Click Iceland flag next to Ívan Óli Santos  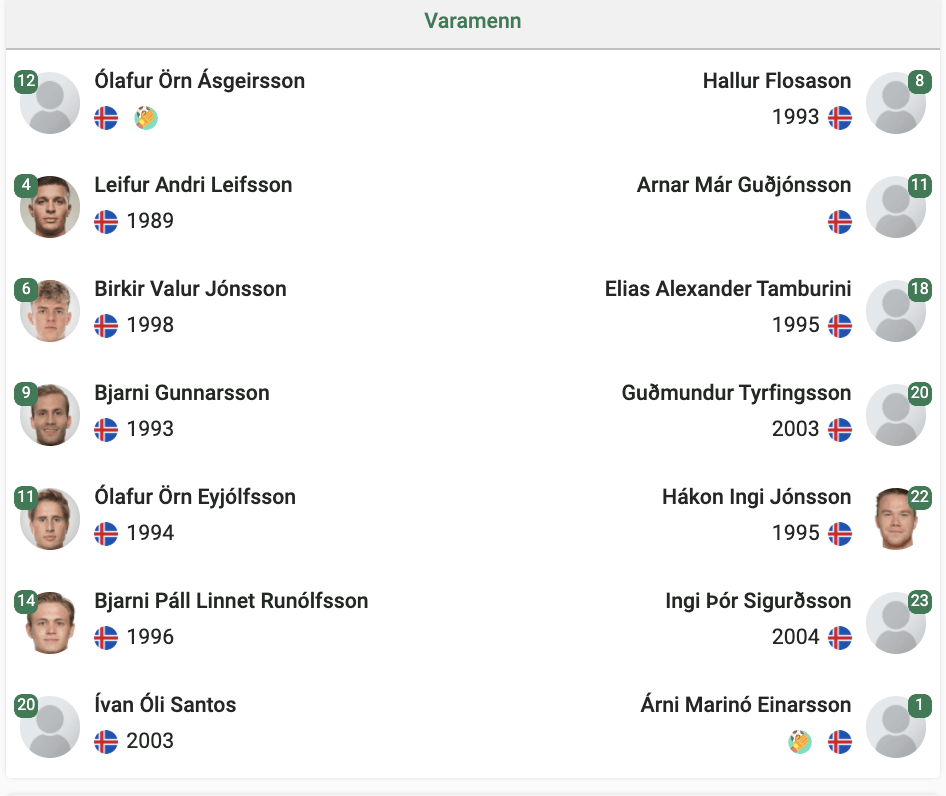click(x=106, y=742)
